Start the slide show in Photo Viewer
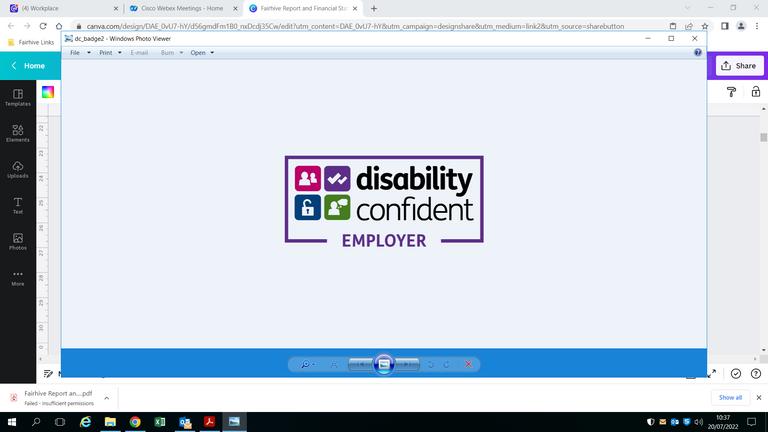Viewport: 768px width, 432px height. tap(384, 364)
